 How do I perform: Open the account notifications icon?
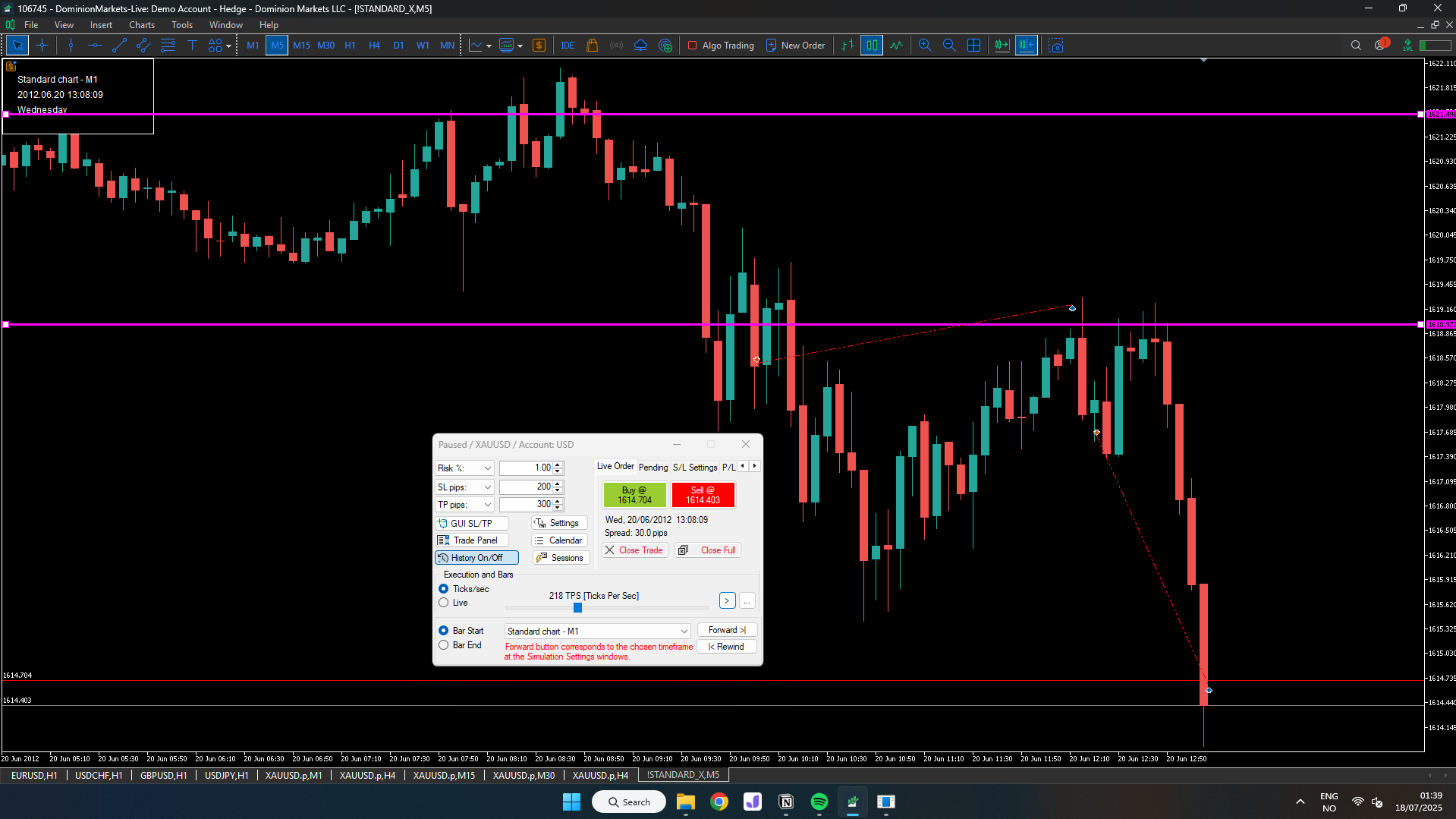(1381, 45)
